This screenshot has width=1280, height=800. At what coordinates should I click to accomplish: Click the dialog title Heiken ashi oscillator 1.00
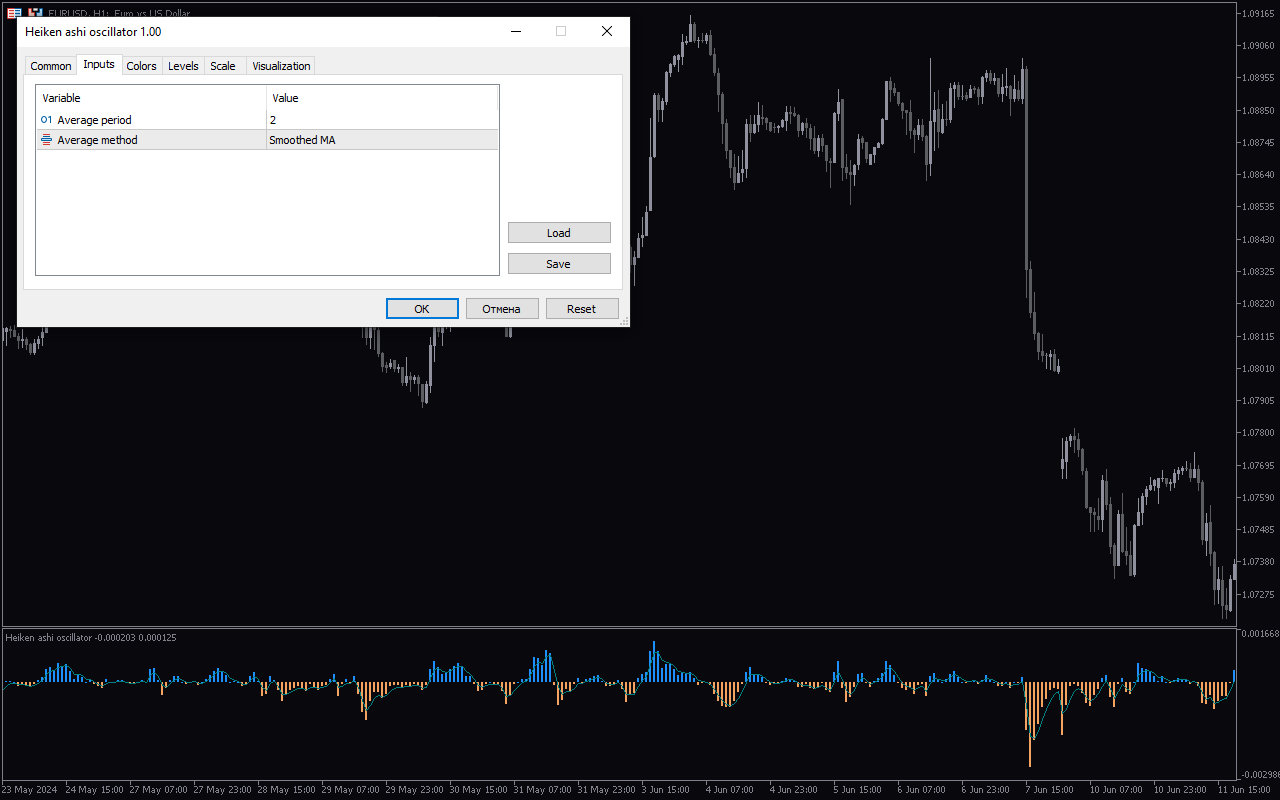coord(93,32)
